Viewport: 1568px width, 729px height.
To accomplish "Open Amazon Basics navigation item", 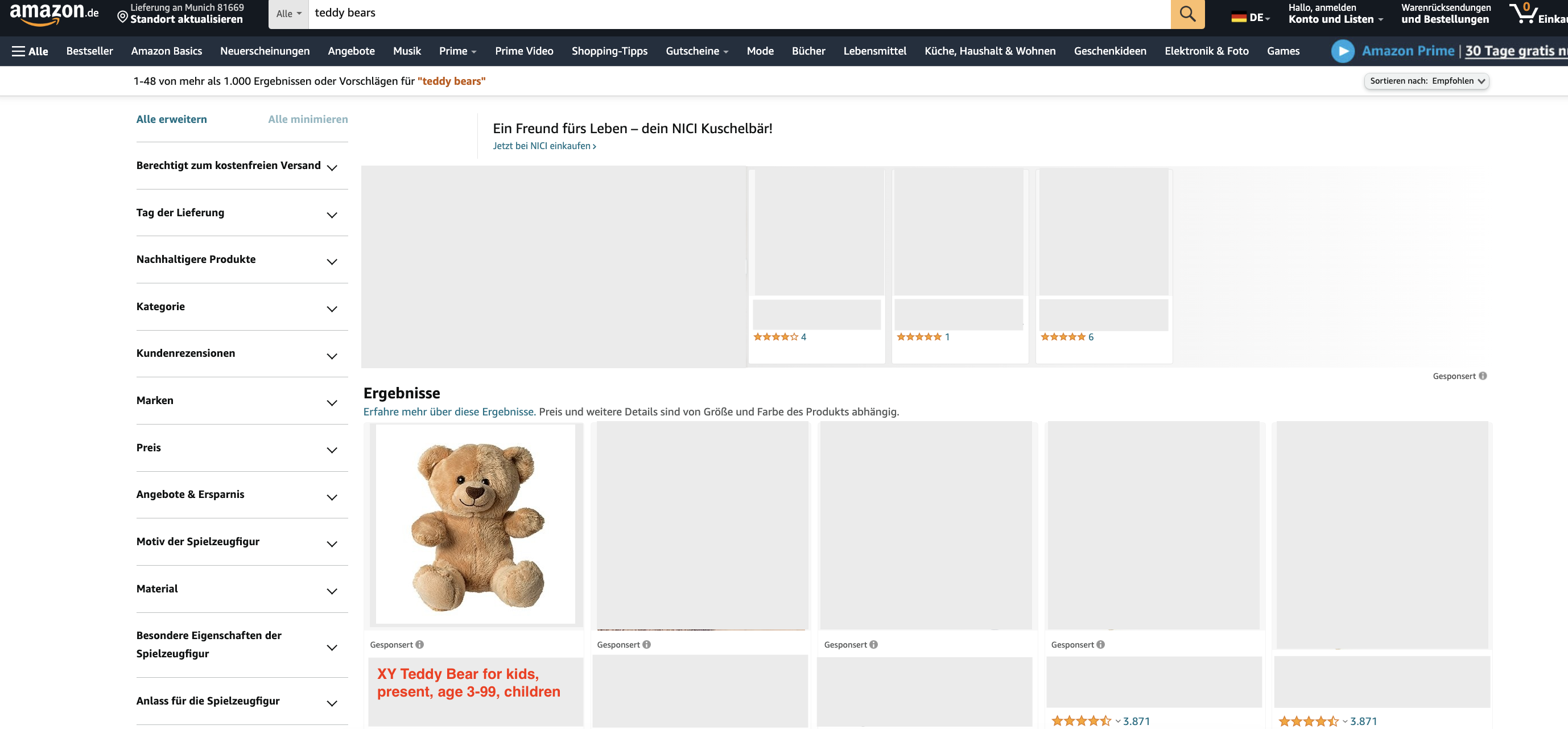I will (166, 51).
